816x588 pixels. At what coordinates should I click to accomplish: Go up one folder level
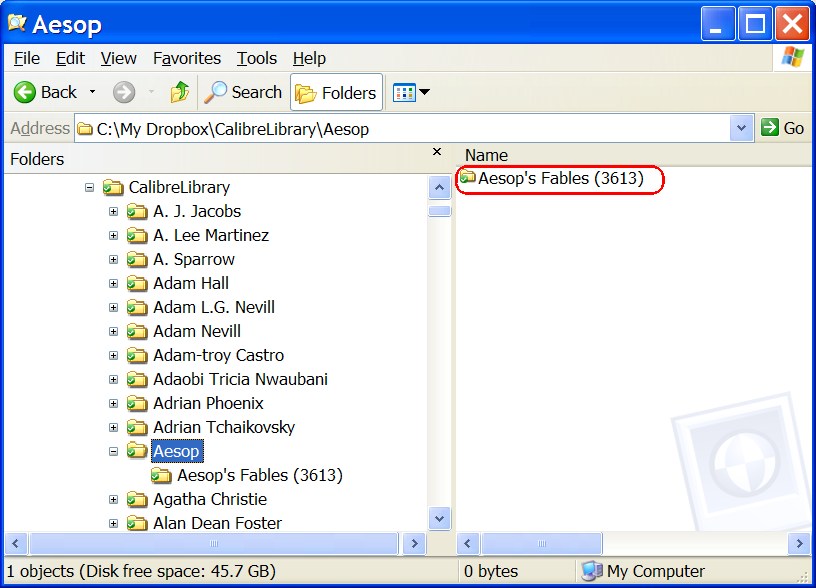[180, 93]
